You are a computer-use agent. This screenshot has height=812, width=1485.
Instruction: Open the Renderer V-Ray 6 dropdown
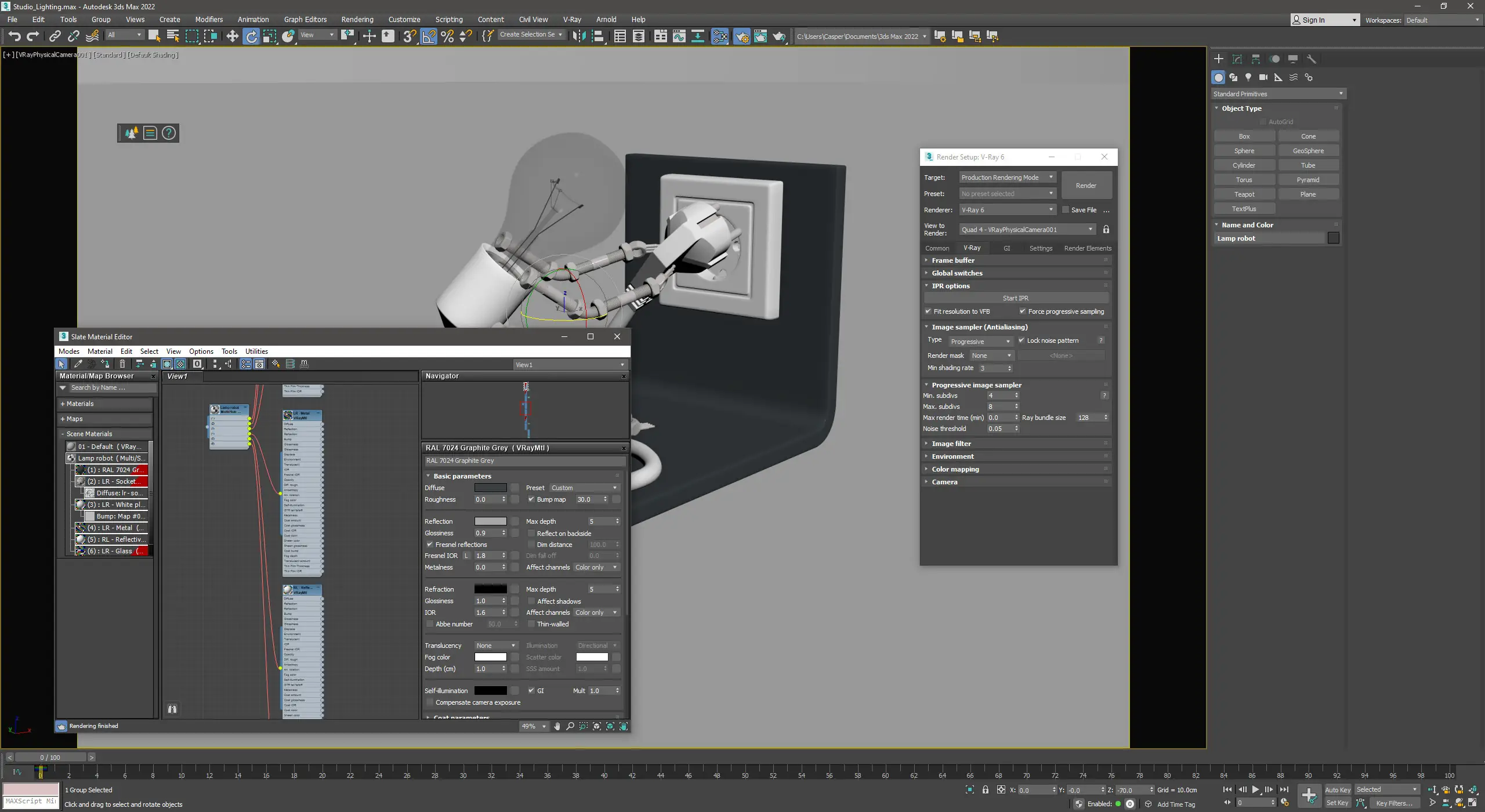[1007, 210]
